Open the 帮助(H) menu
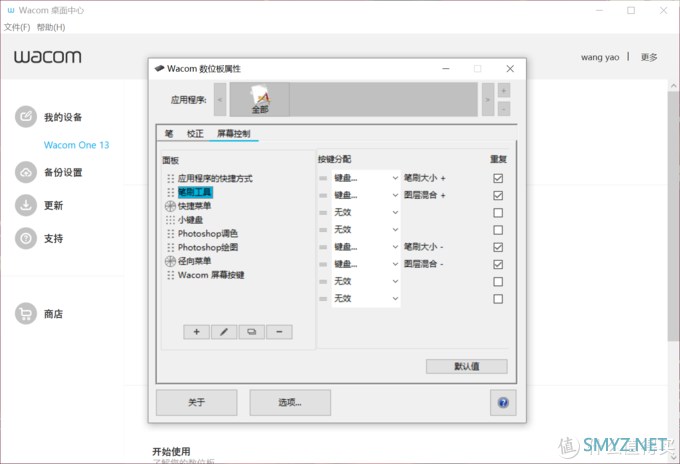This screenshot has height=464, width=680. (51, 27)
